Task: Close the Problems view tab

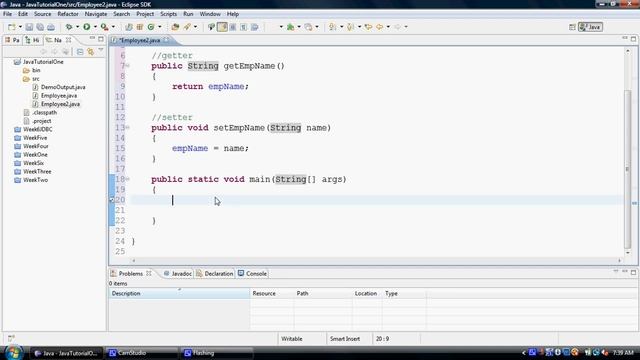Action: [x=149, y=273]
